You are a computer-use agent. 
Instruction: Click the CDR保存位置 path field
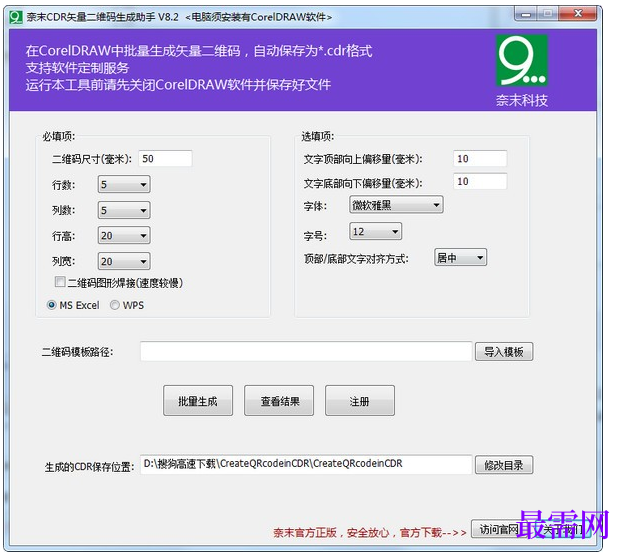[x=306, y=464]
